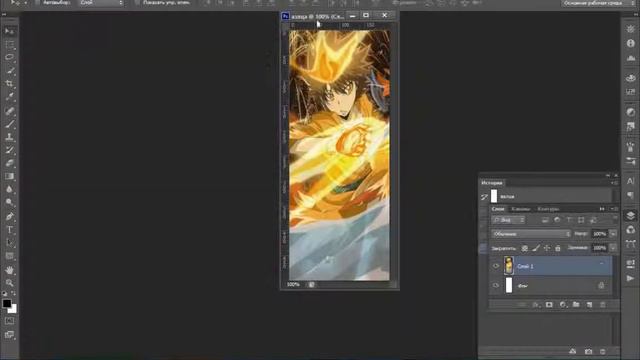Open workspace switcher dropdown at top right
Image resolution: width=640 pixels, height=360 pixels.
tap(598, 3)
